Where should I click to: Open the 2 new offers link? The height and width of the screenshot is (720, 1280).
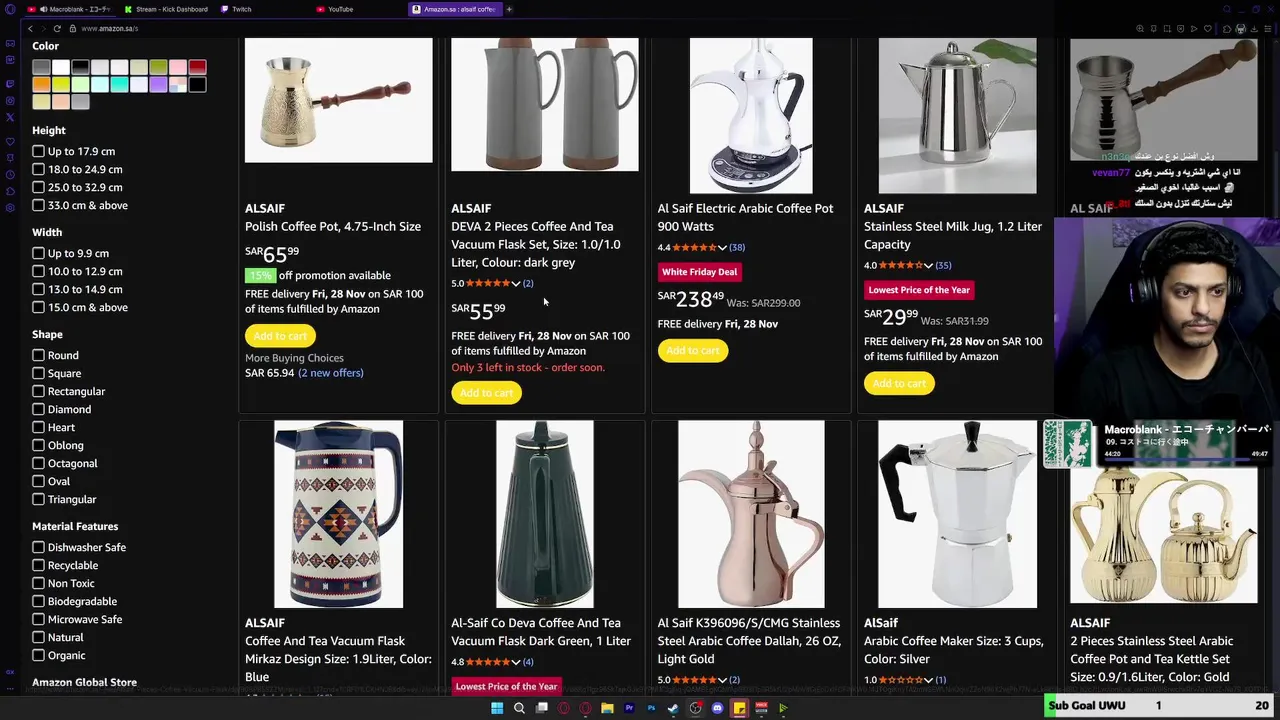(x=331, y=373)
